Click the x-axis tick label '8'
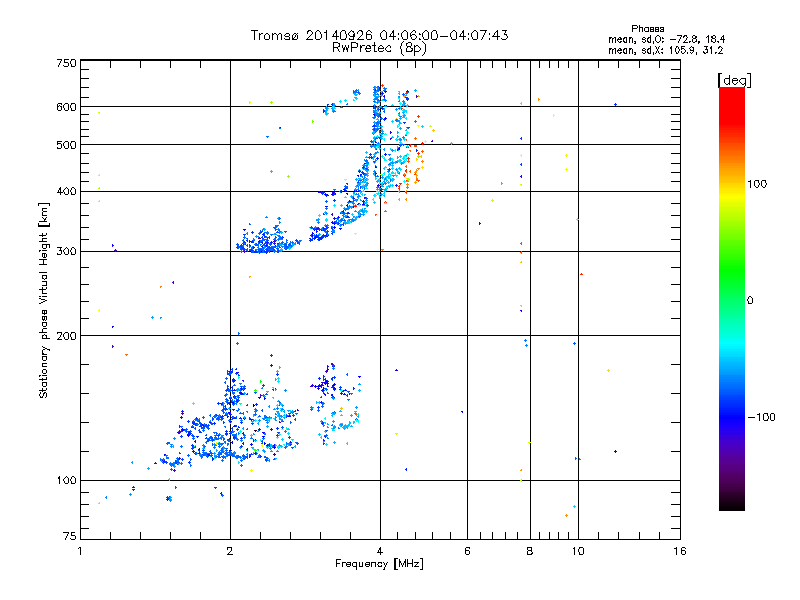Screen dimensions: 800x600 click(x=530, y=551)
